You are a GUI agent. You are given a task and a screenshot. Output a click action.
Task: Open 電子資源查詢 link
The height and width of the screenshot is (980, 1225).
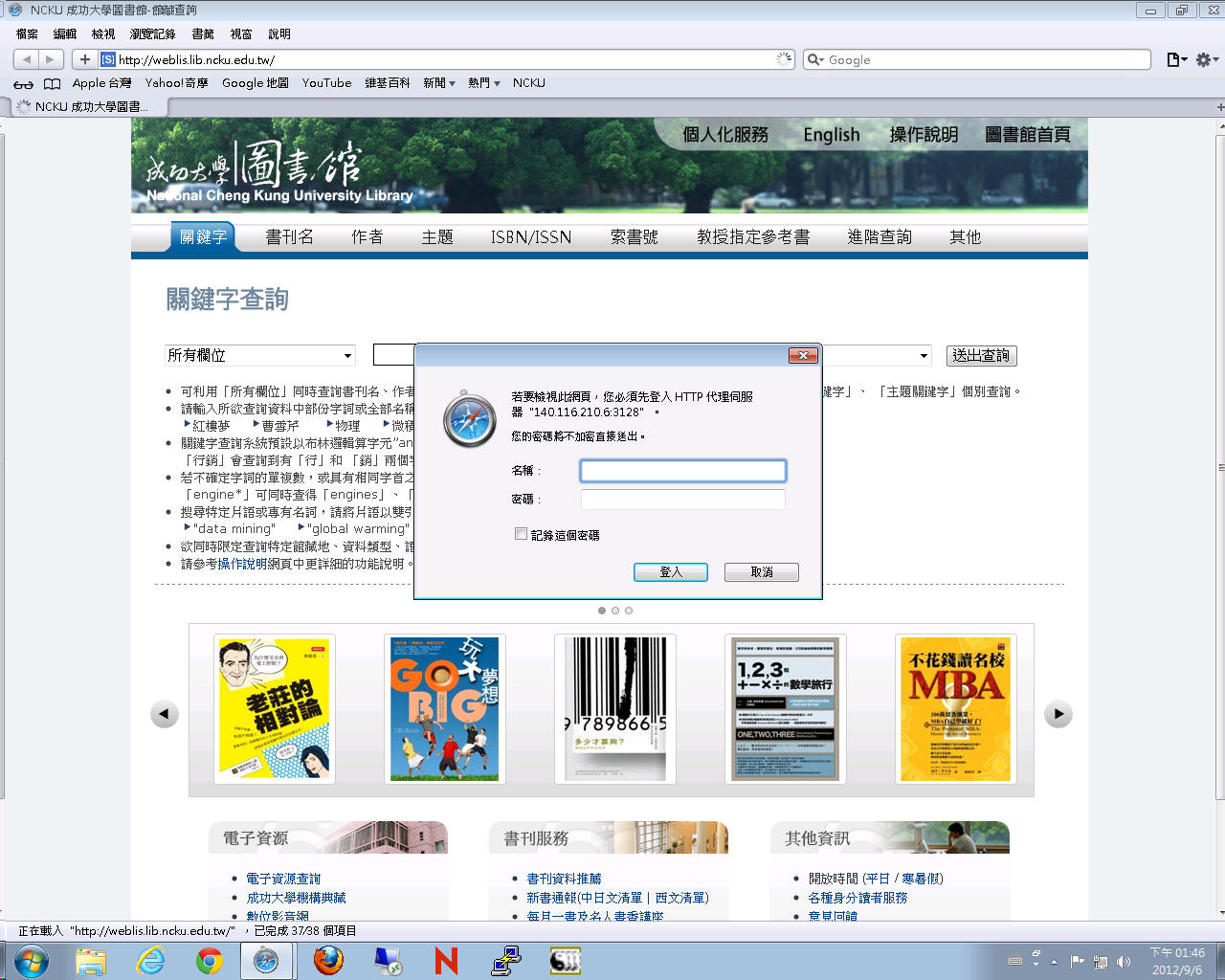(x=283, y=878)
